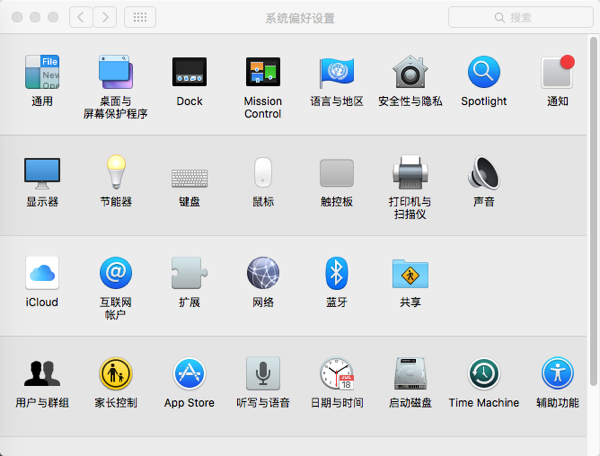Image resolution: width=600 pixels, height=456 pixels.
Task: Click the forward navigation arrow button
Action: pos(105,17)
